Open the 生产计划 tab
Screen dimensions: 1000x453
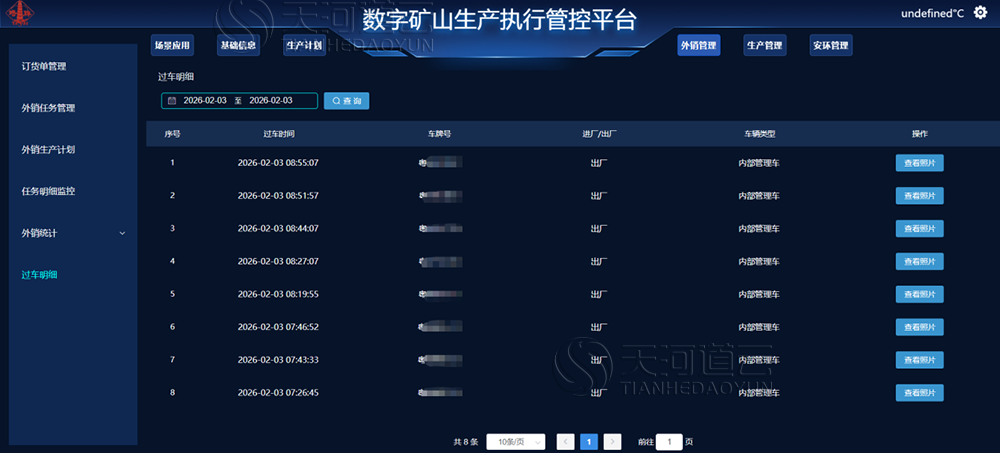304,45
